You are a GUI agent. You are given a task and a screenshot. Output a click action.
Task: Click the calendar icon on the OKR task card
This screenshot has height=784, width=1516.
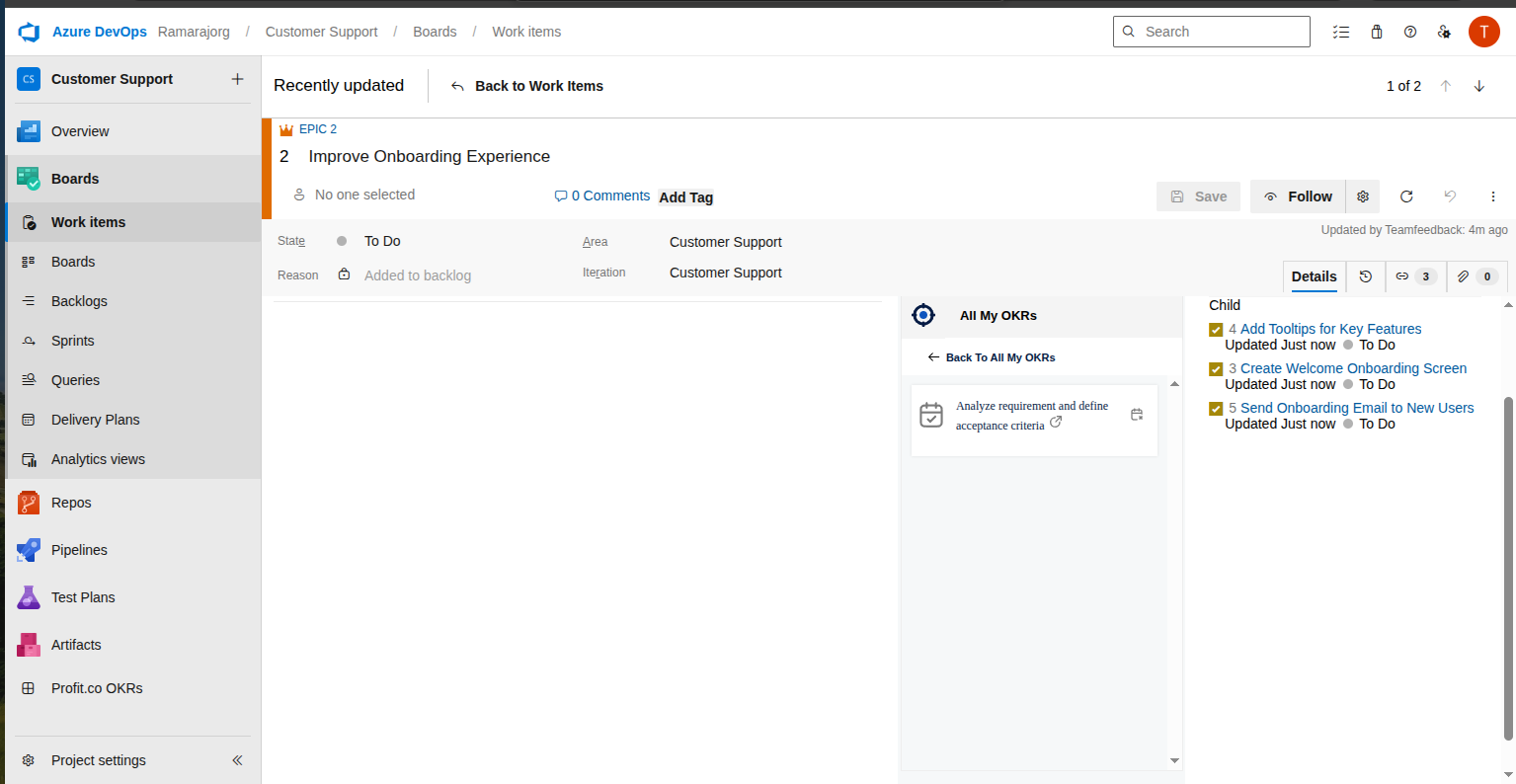point(1137,415)
